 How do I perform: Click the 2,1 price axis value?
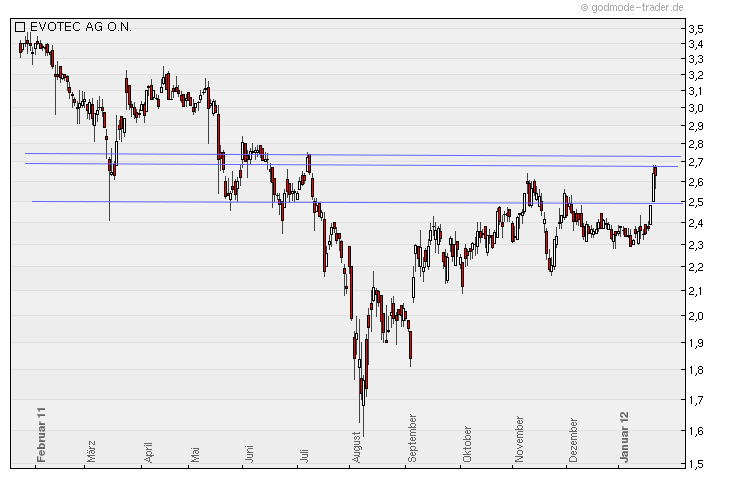(x=696, y=291)
